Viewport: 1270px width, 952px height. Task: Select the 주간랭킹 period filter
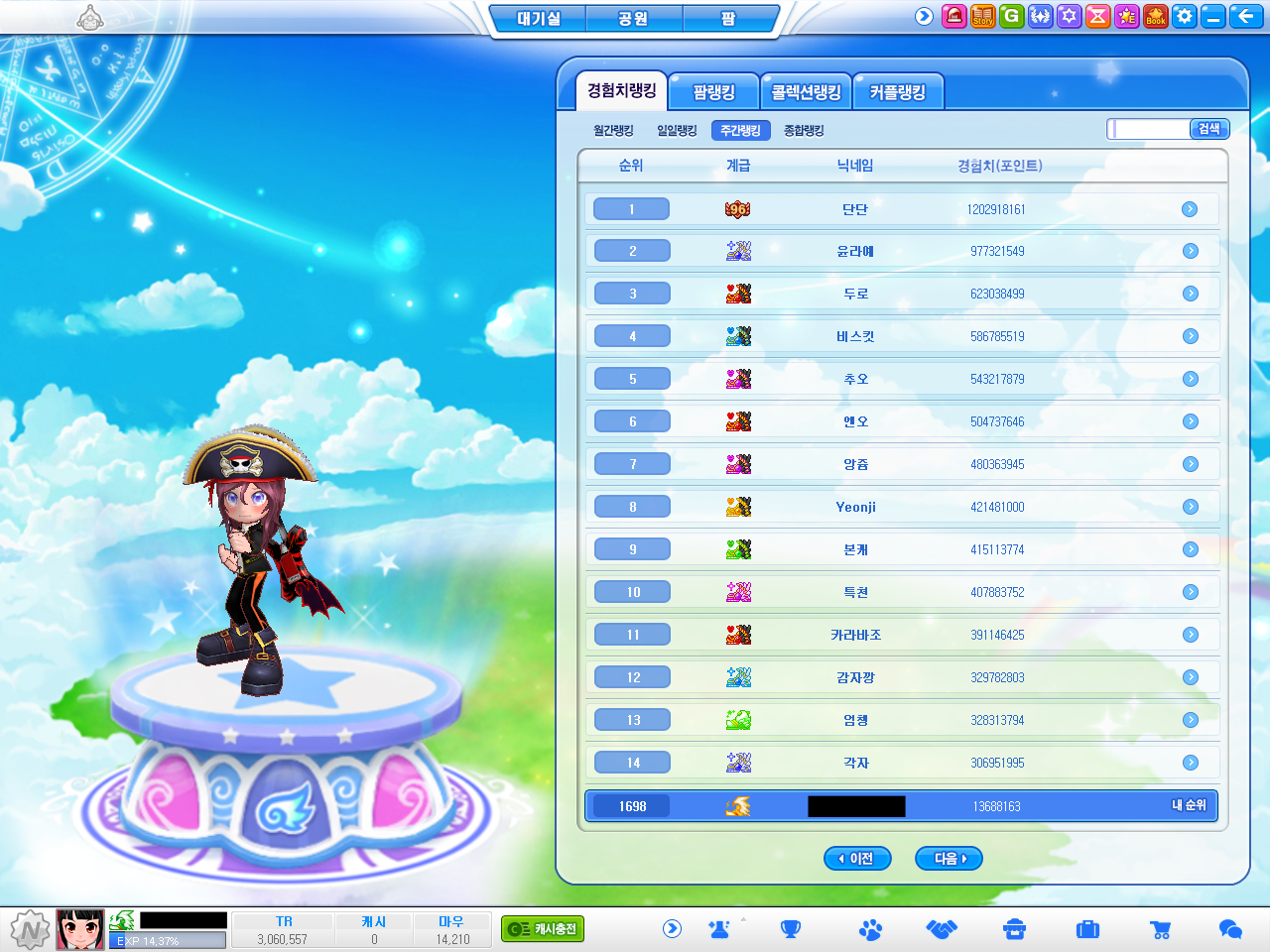pyautogui.click(x=740, y=130)
